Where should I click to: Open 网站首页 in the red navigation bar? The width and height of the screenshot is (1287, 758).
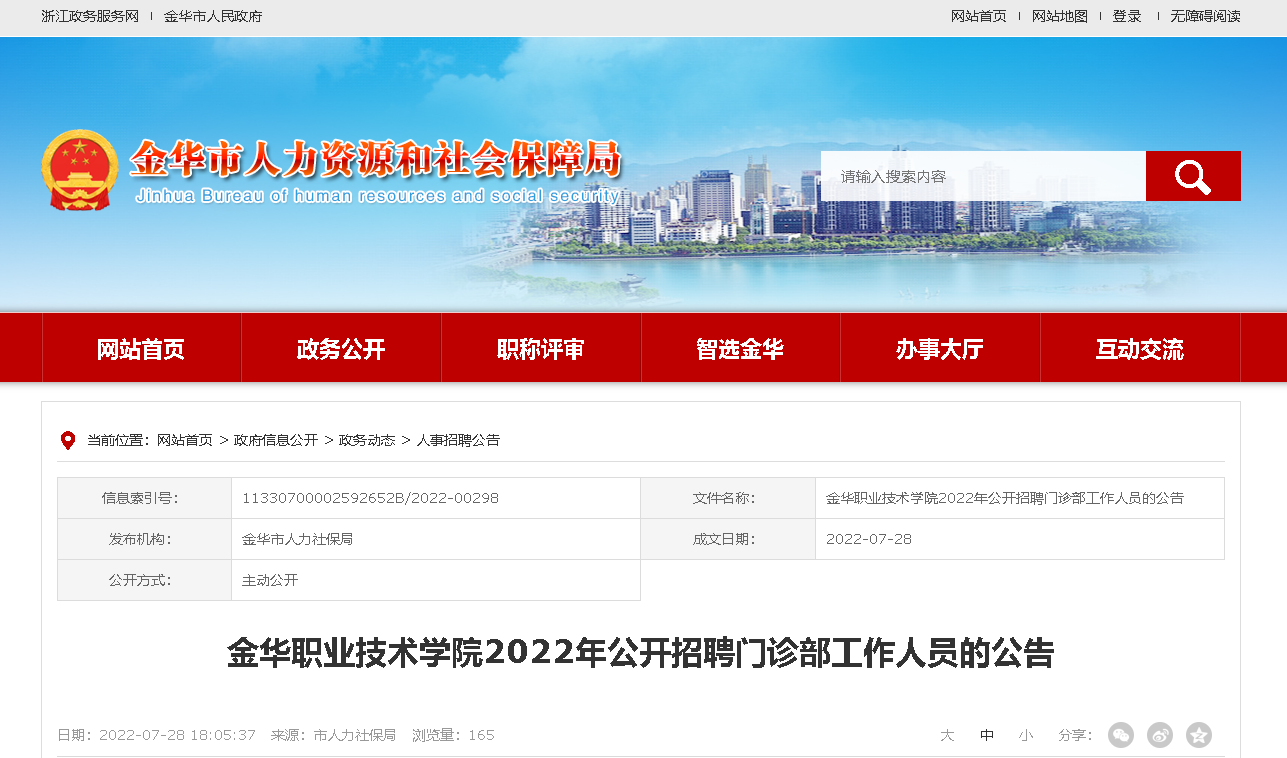click(141, 349)
